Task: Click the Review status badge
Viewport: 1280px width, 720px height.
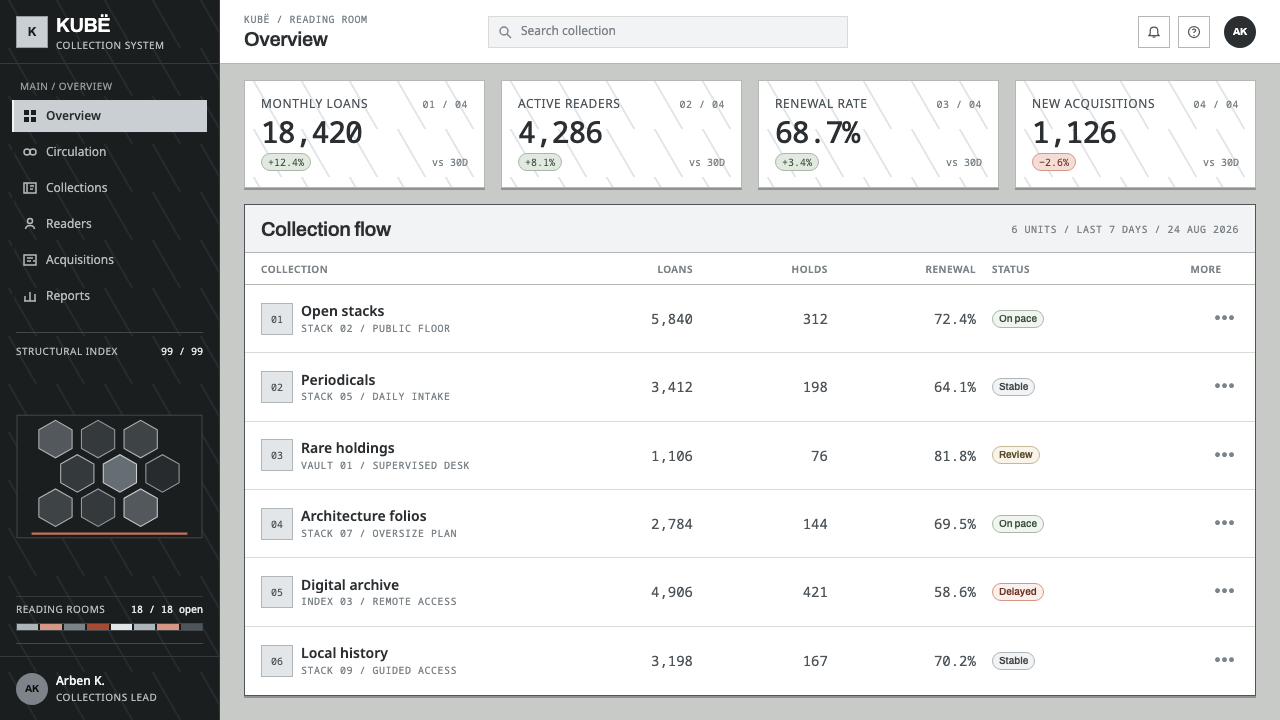Action: click(x=1016, y=455)
